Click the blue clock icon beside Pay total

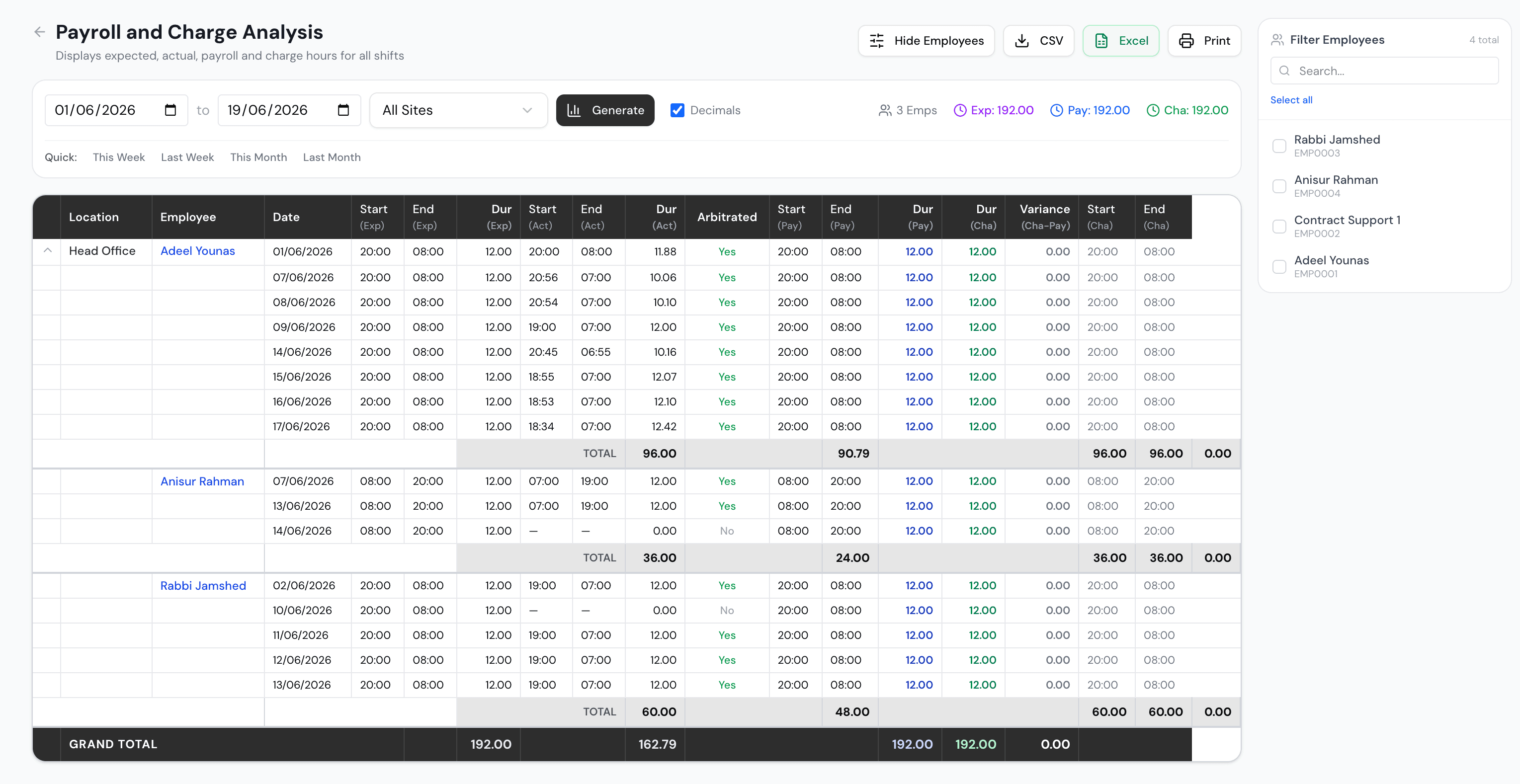tap(1056, 110)
